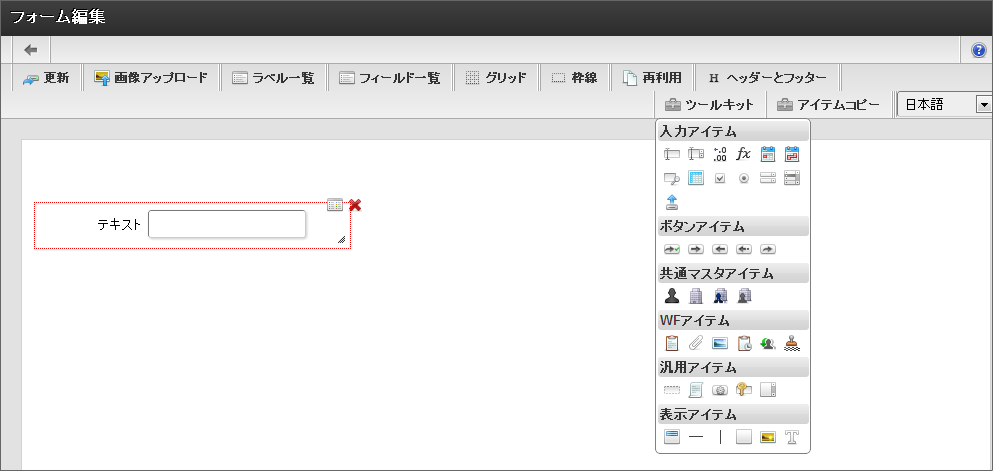Open the アイテムコピー toolbar item
The image size is (993, 471).
(828, 104)
